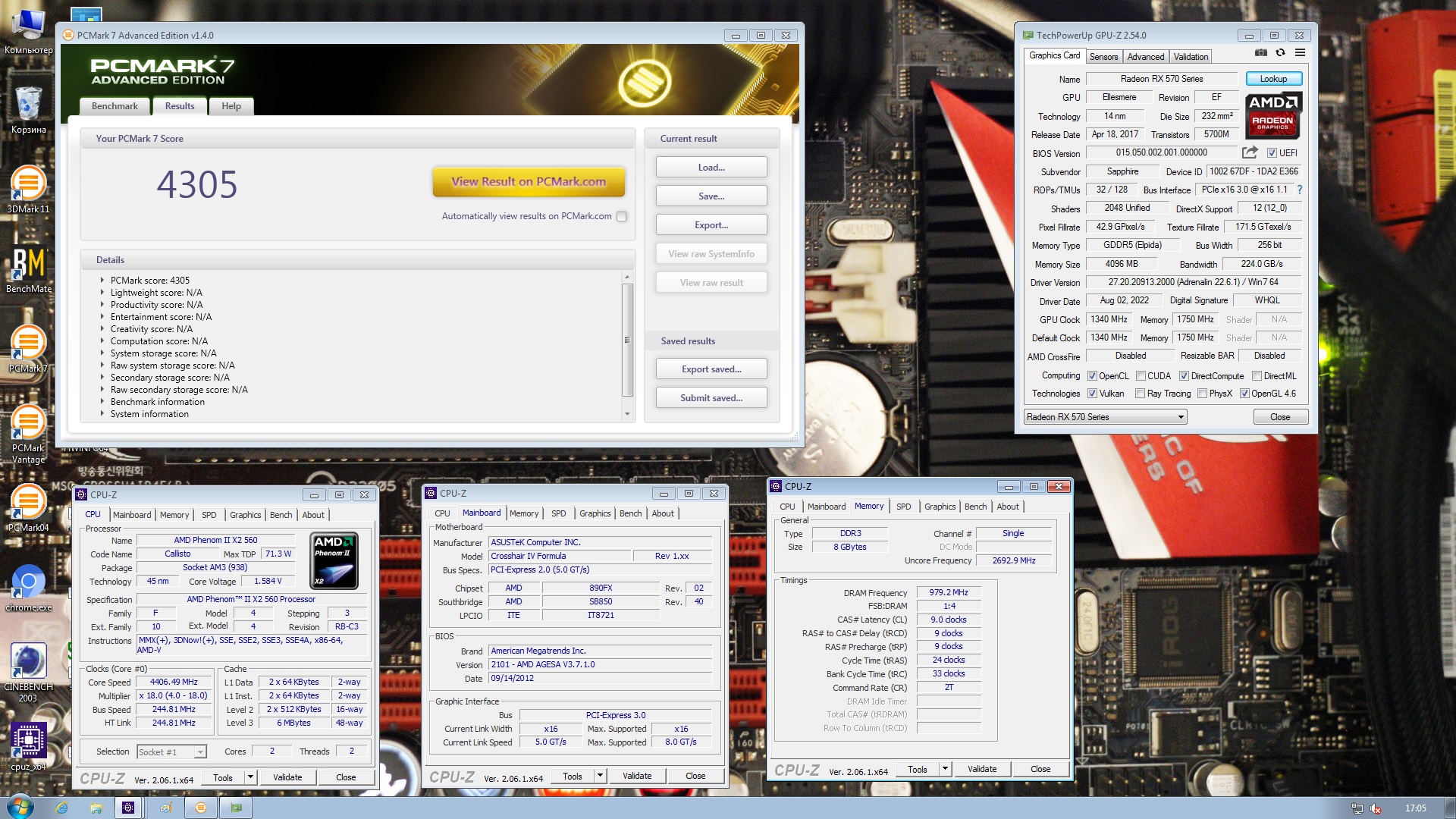
Task: Expand Benchmark information tree item
Action: [102, 401]
